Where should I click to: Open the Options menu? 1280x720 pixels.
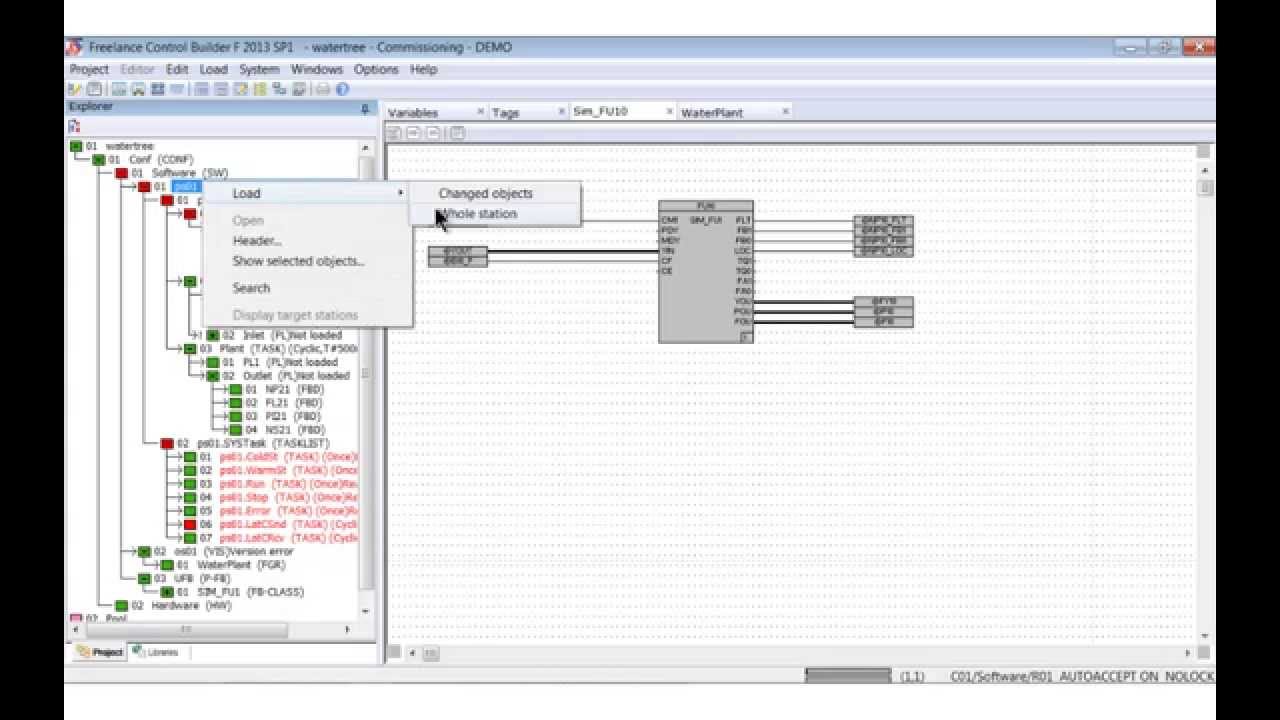click(x=376, y=69)
